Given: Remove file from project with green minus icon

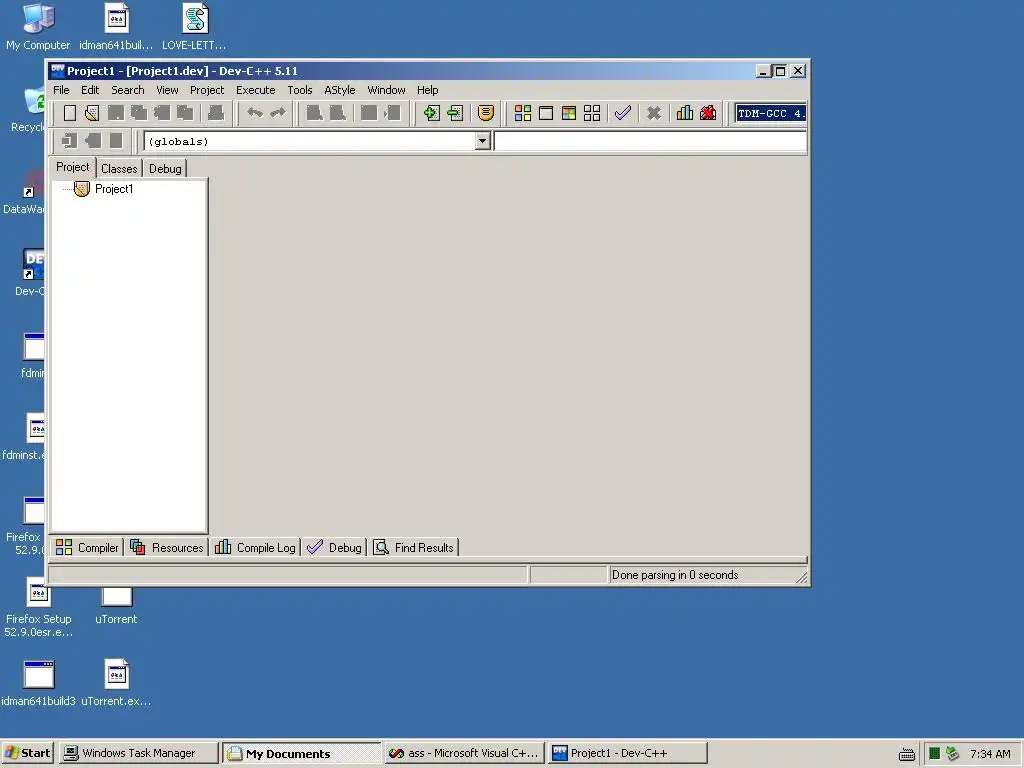Looking at the screenshot, I should click(455, 113).
